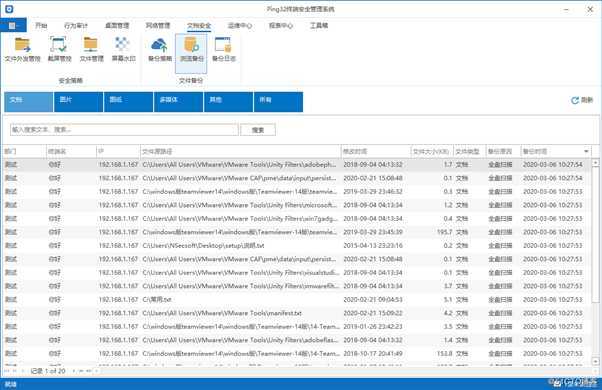Image resolution: width=602 pixels, height=390 pixels.
Task: Click the refresh arrow icon beside 刷新
Action: [x=575, y=100]
